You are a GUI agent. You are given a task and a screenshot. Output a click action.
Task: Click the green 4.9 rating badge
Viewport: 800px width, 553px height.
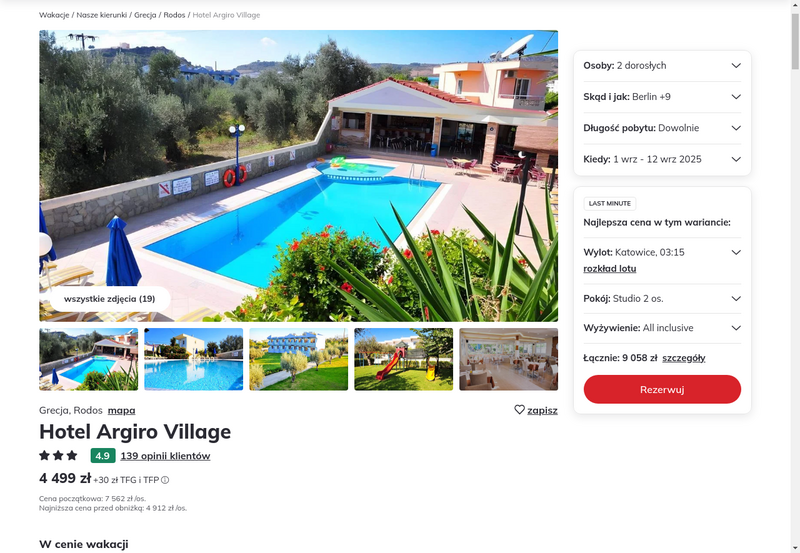click(103, 456)
